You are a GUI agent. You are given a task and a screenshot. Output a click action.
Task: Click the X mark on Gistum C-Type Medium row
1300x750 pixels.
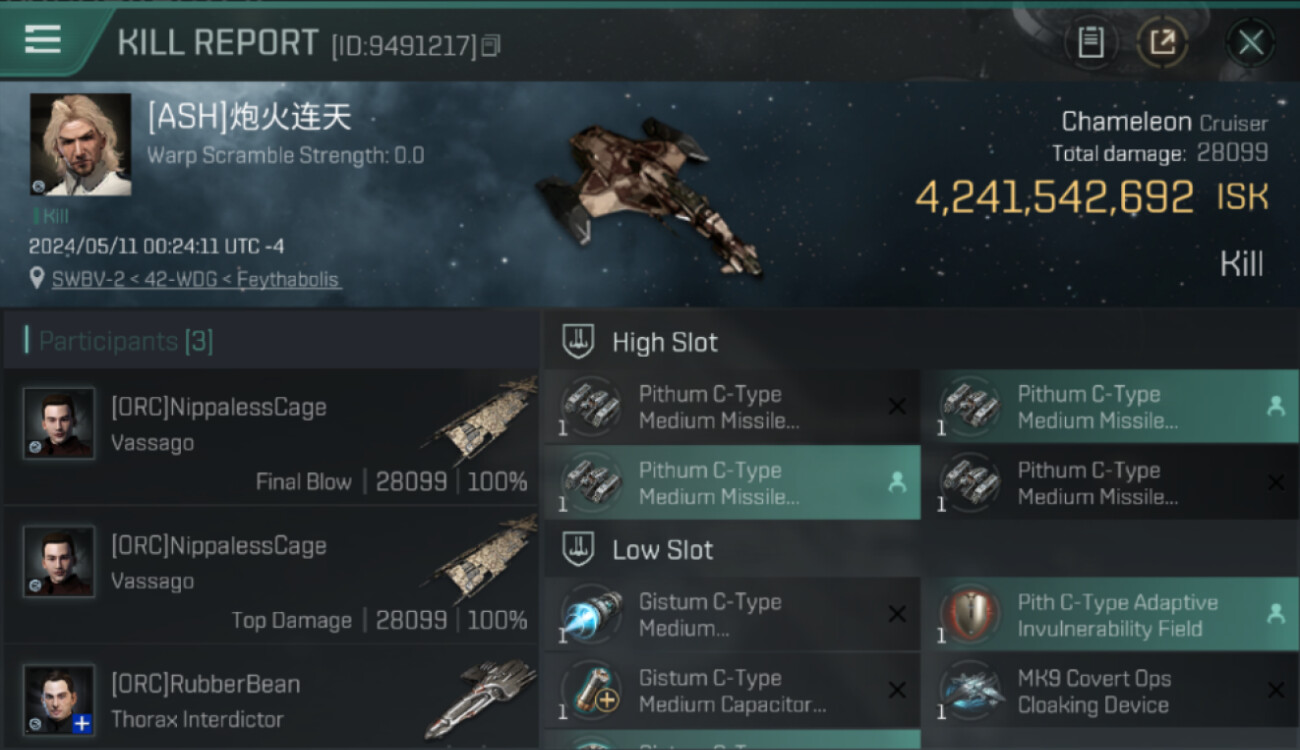coord(897,614)
